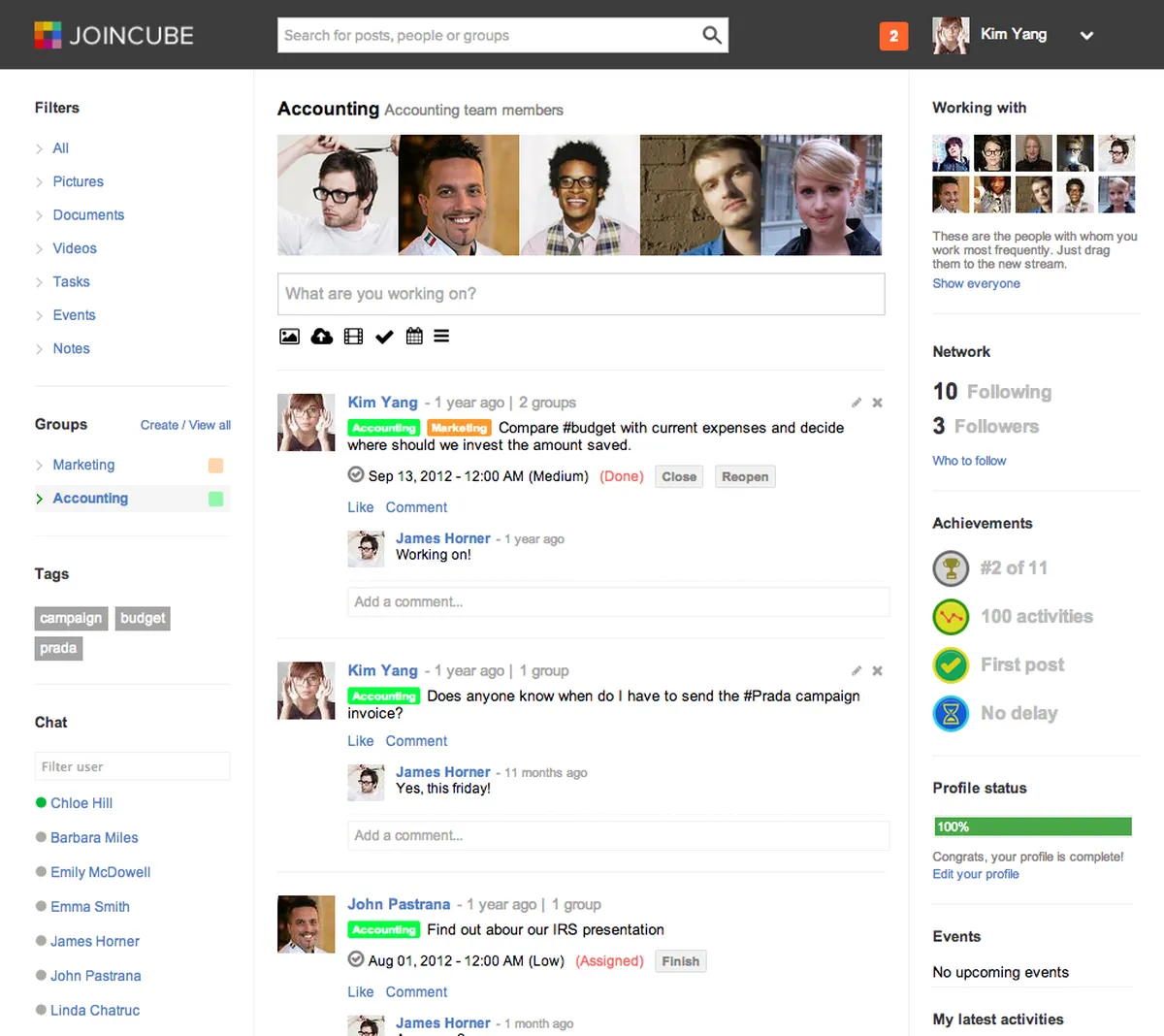Filter stream by Events
This screenshot has height=1036, width=1164.
[x=74, y=315]
